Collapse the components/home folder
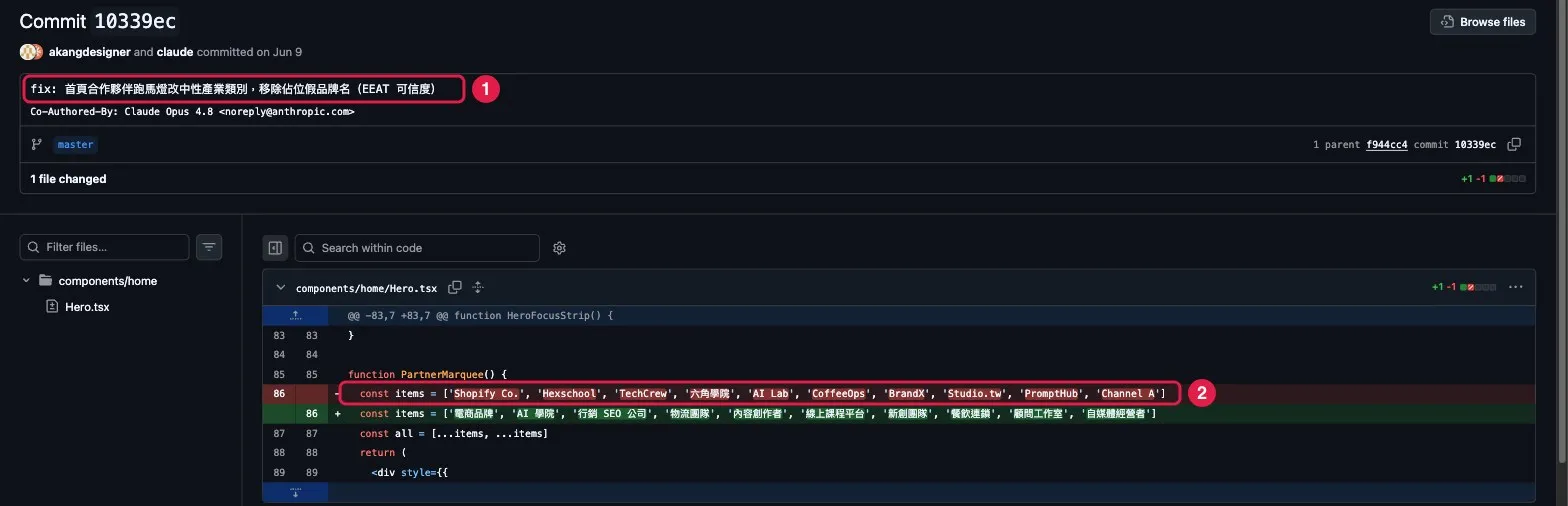 click(26, 281)
